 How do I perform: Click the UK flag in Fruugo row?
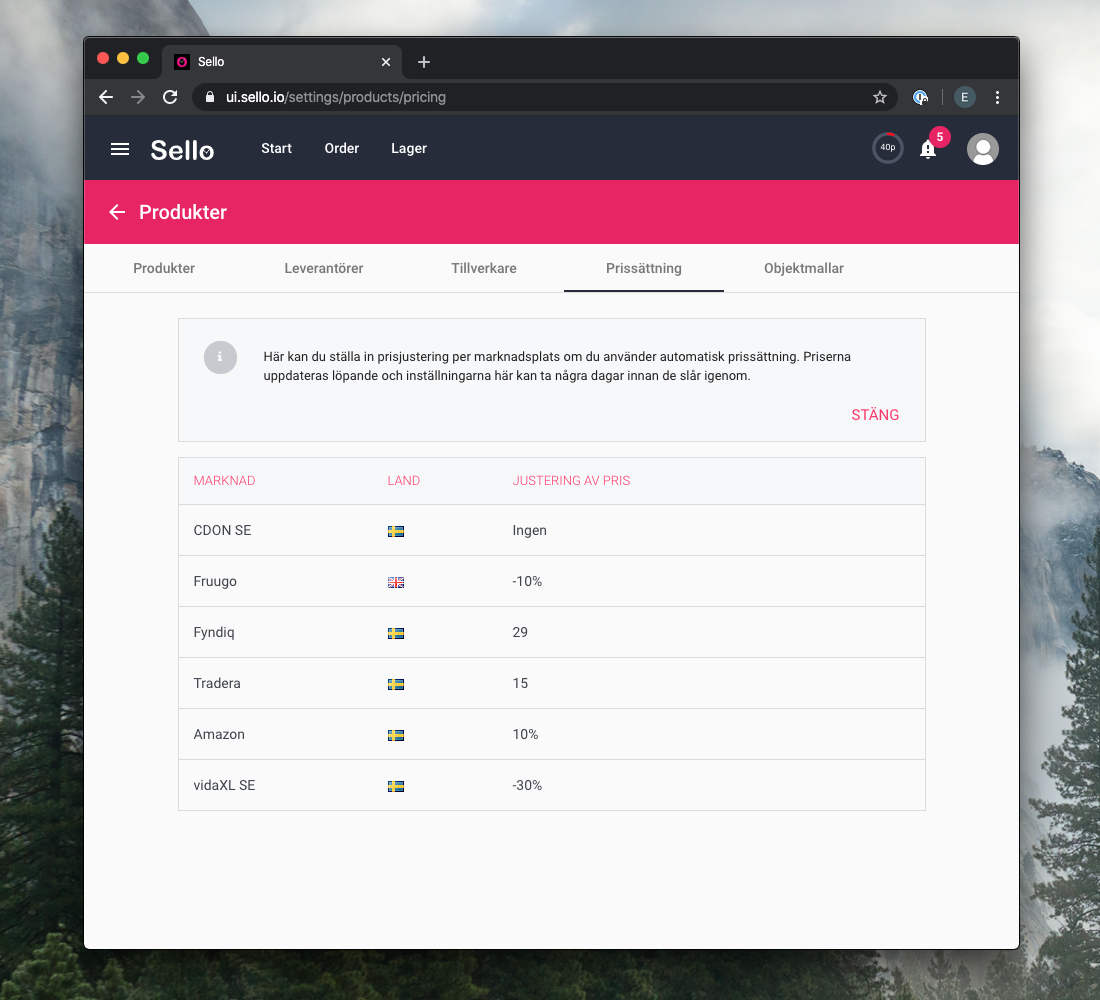click(396, 582)
